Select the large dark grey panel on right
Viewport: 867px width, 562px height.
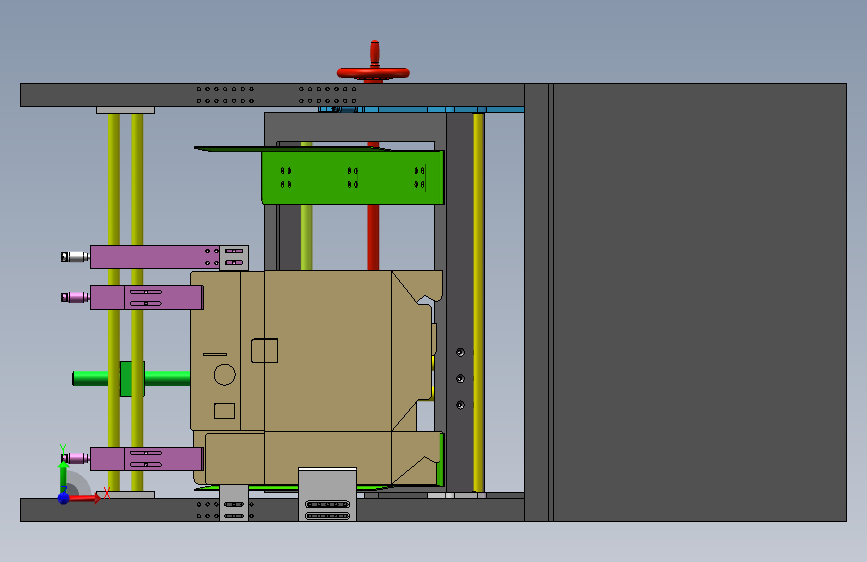pos(699,302)
